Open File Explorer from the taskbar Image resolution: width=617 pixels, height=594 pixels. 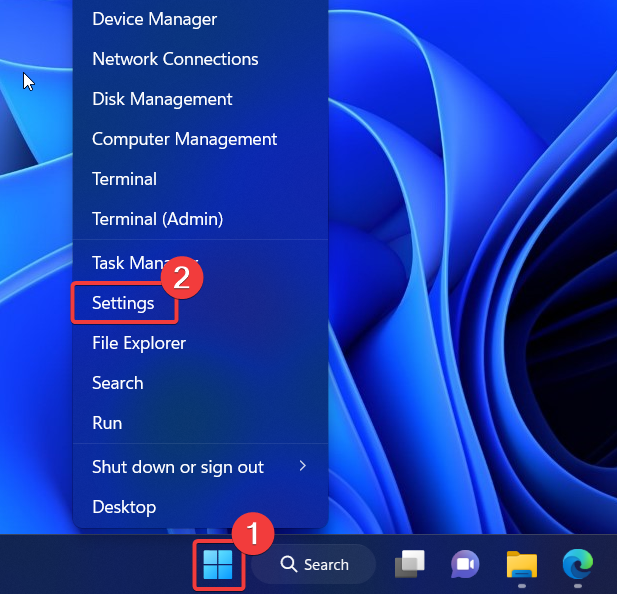pyautogui.click(x=522, y=564)
